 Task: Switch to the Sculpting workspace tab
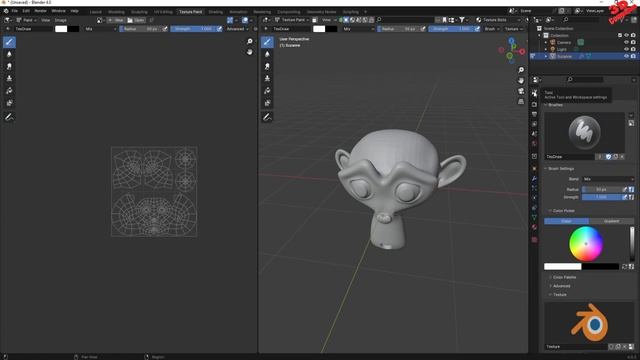(139, 12)
